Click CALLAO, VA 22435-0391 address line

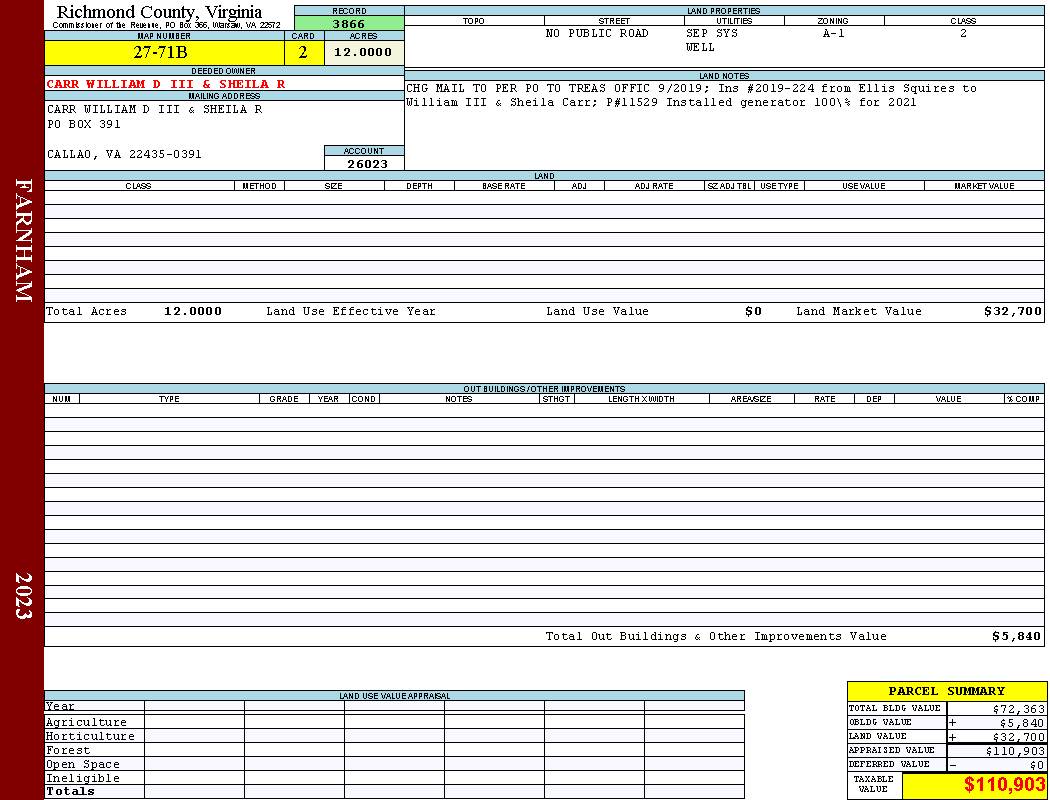tap(124, 155)
